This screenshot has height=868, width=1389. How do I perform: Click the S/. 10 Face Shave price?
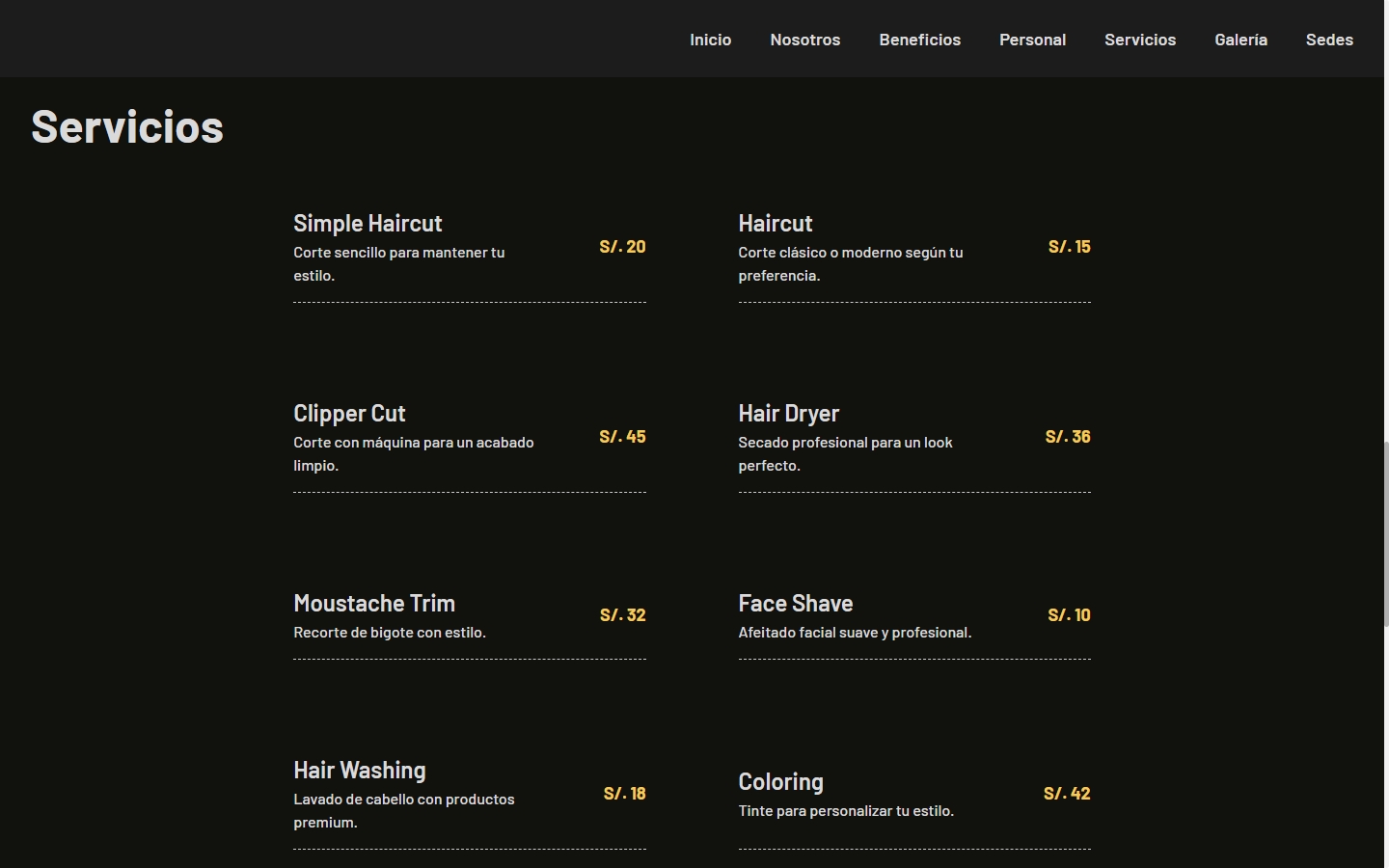1069,615
